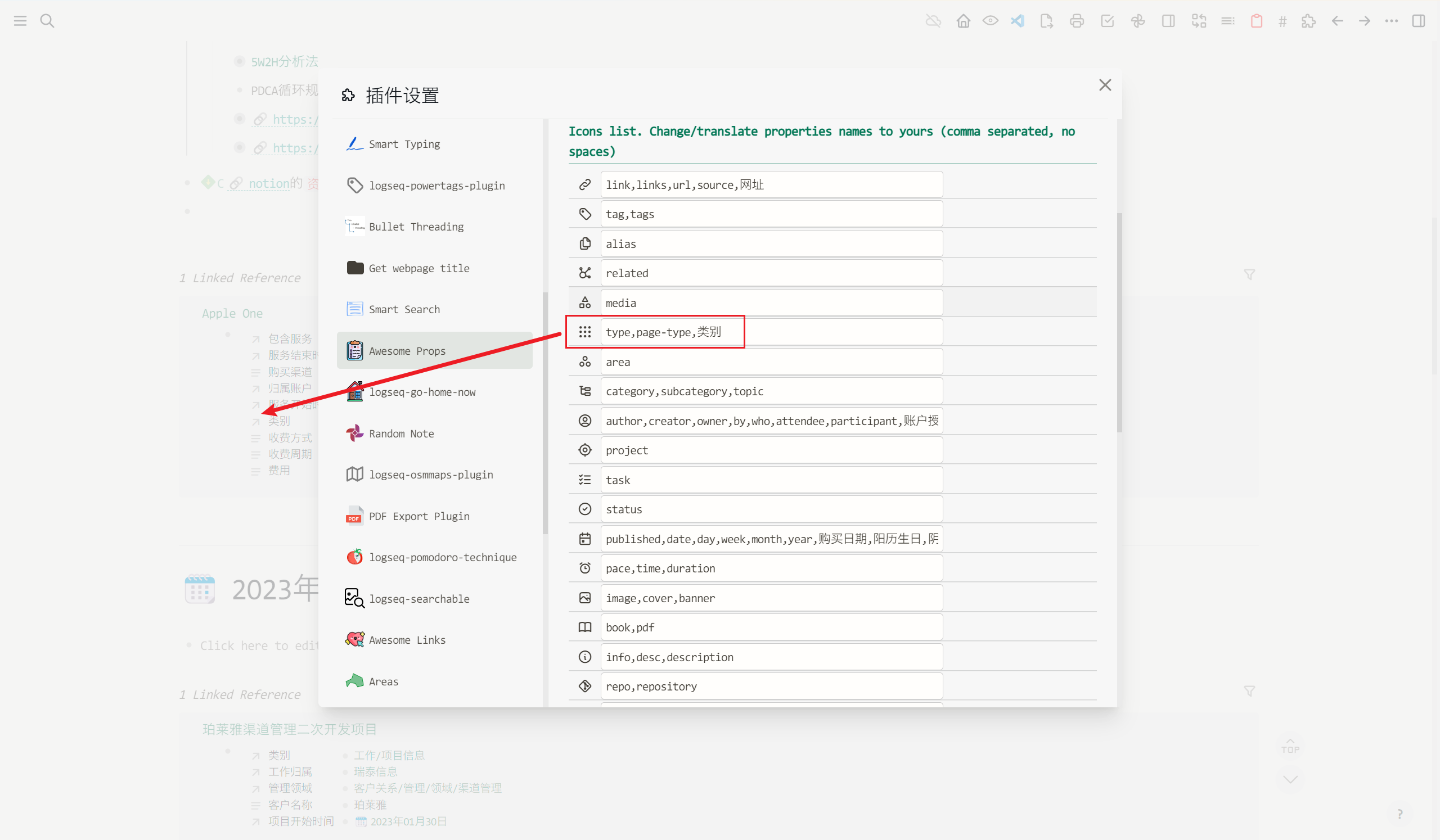Select the logseq-pomodoro-technique plugin
Screen dimensions: 1440x840
point(442,557)
